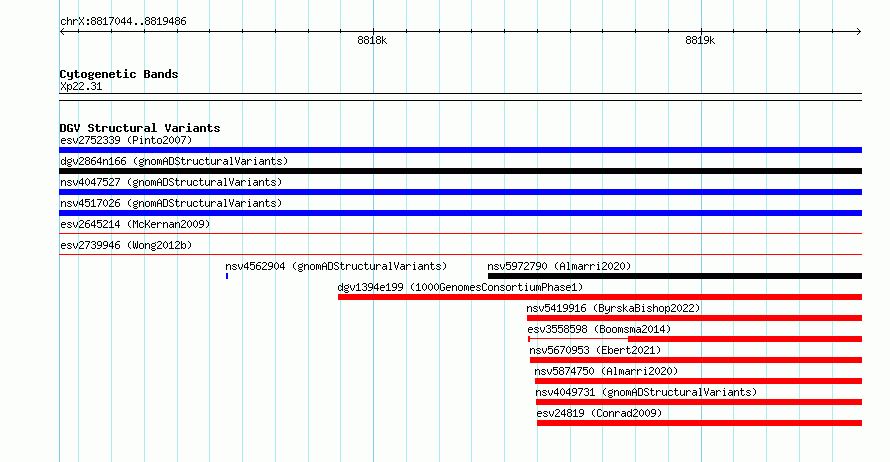Open dgv2864n166 gnomAD variant label
The width and height of the screenshot is (890, 462).
coord(174,161)
